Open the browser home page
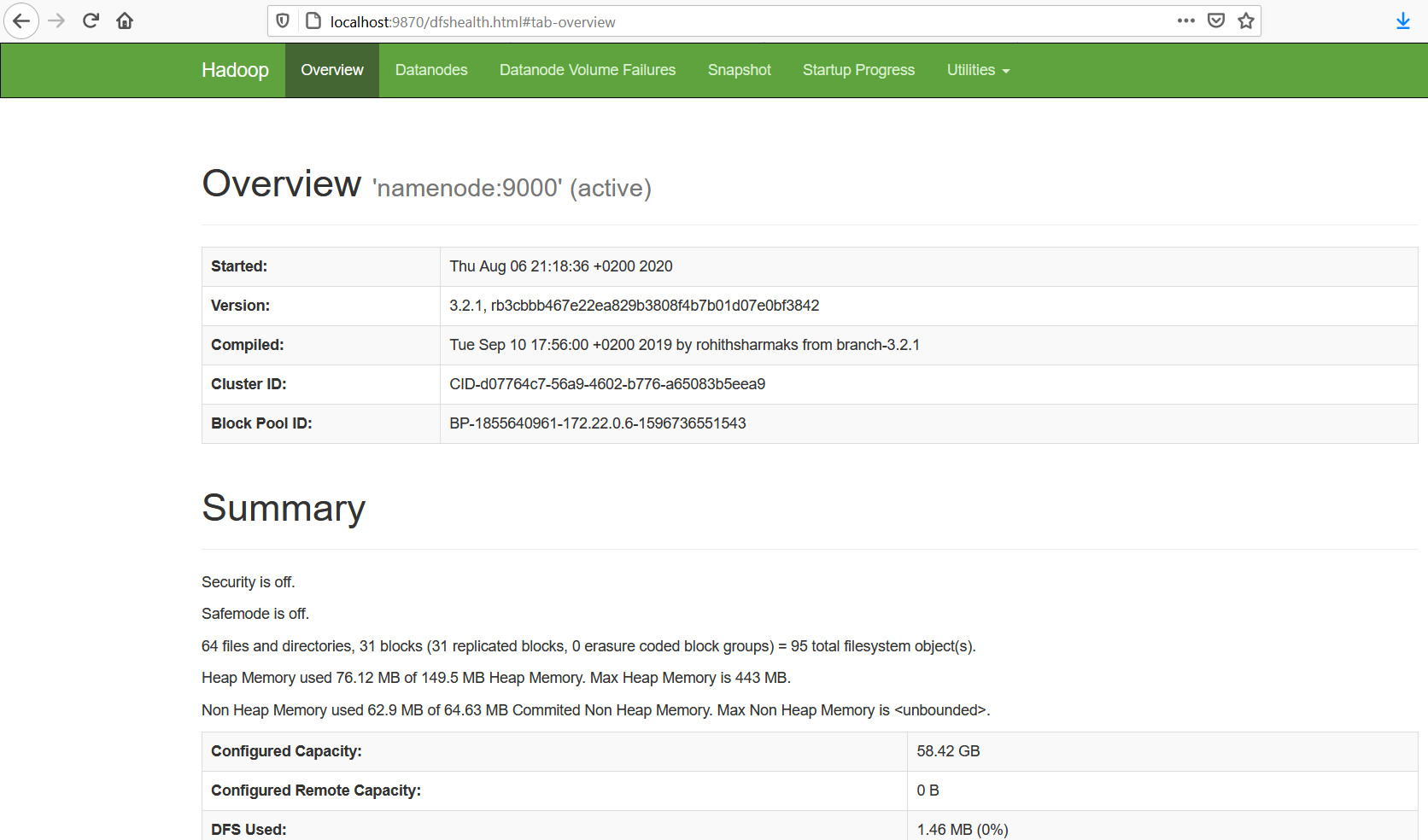The image size is (1428, 840). 125,21
